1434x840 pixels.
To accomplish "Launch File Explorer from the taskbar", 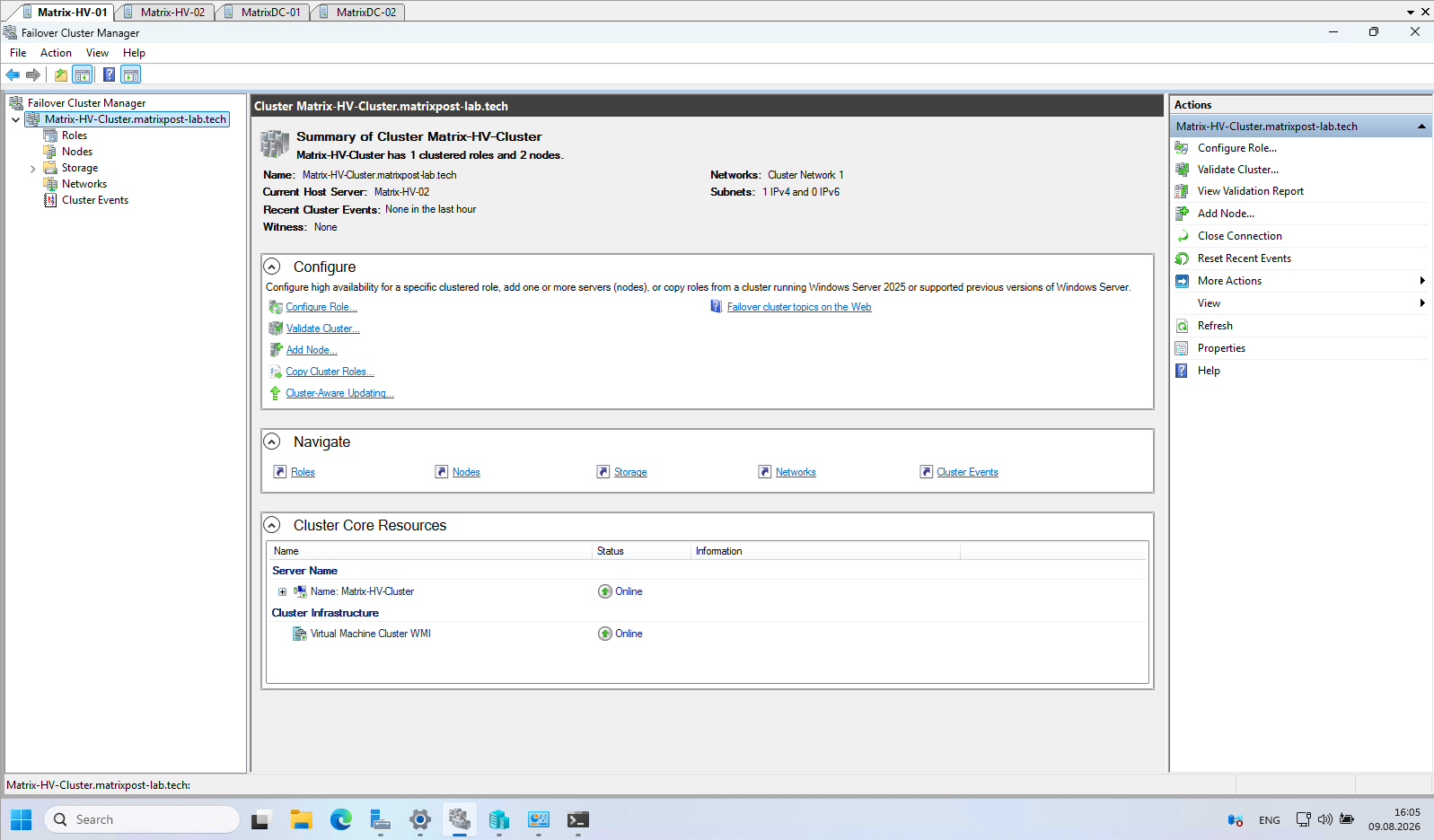I will click(x=301, y=819).
